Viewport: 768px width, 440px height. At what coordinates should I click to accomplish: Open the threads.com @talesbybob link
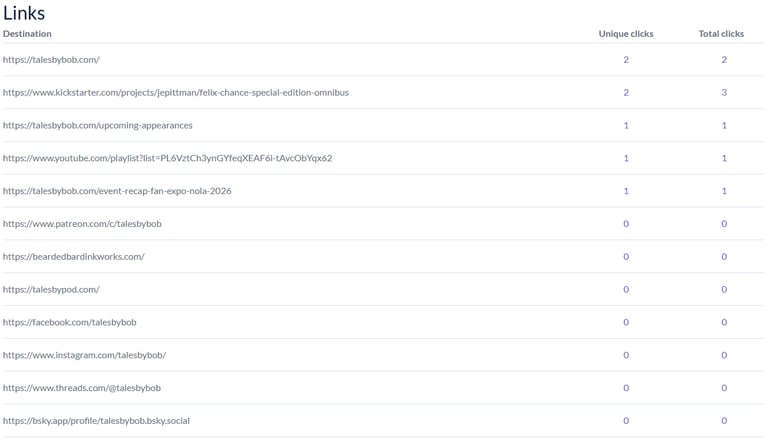pyautogui.click(x=82, y=388)
